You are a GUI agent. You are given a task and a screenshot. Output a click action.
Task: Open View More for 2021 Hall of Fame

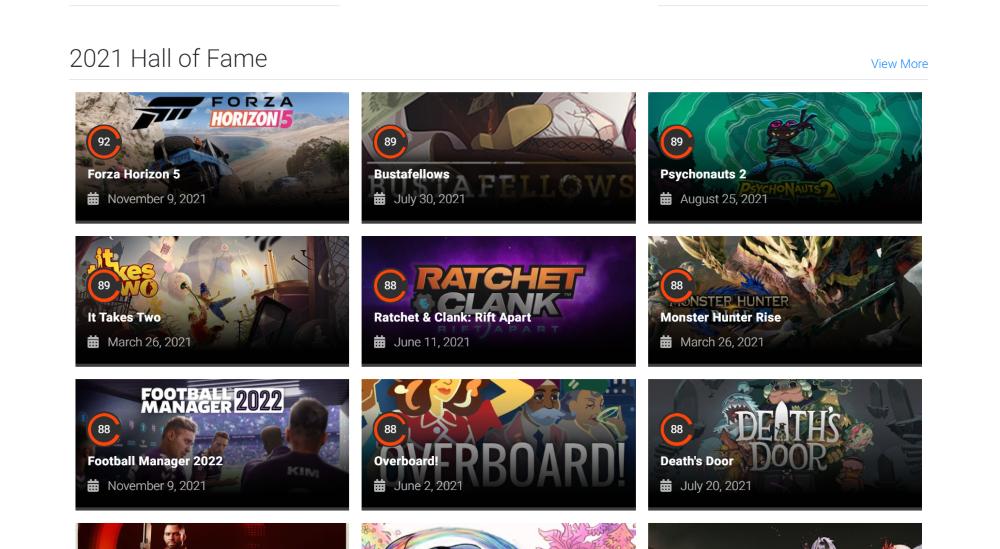click(899, 64)
